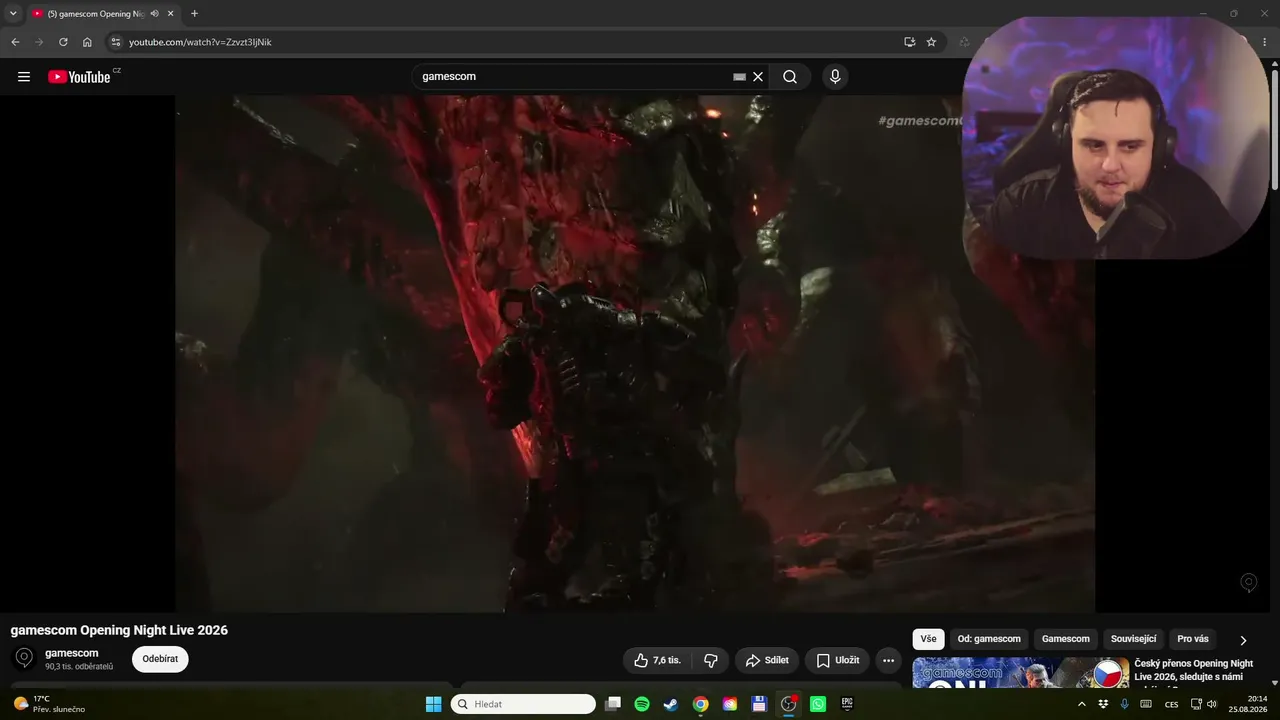Select the Od: gamescom filter chip
The image size is (1280, 720).
coord(989,639)
